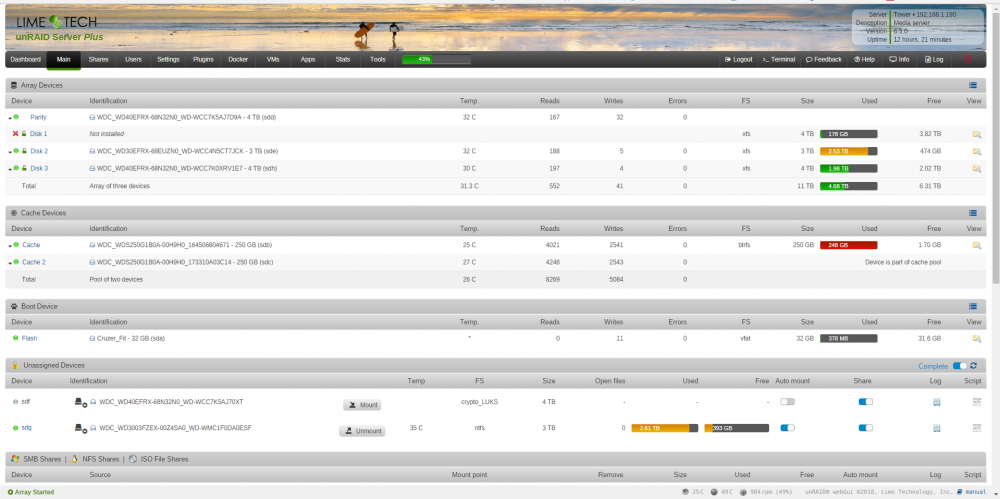Image resolution: width=1000 pixels, height=499 pixels.
Task: Open the Tools tab
Action: 378,59
